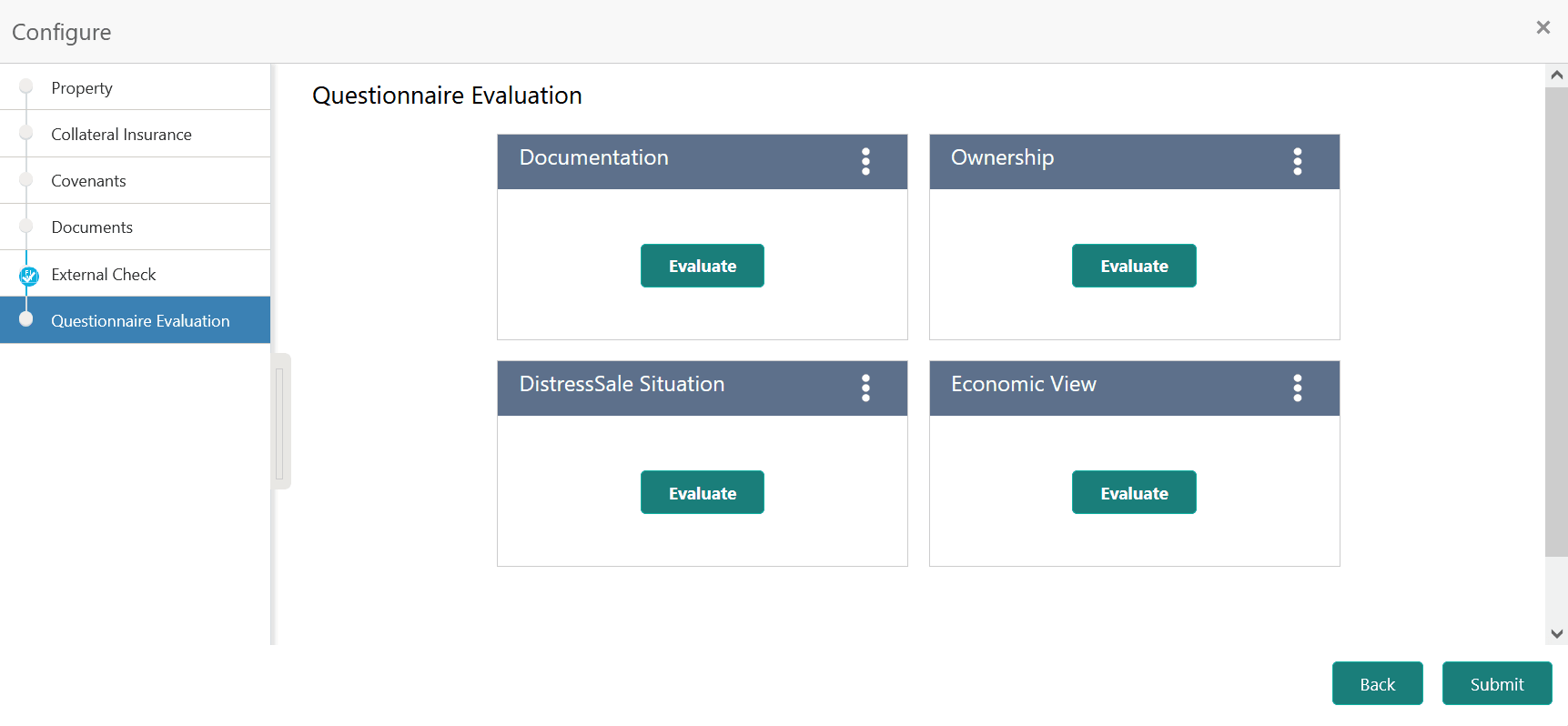Viewport: 1568px width, 726px height.
Task: Open the DistressSale Situation kebab menu
Action: tap(865, 388)
